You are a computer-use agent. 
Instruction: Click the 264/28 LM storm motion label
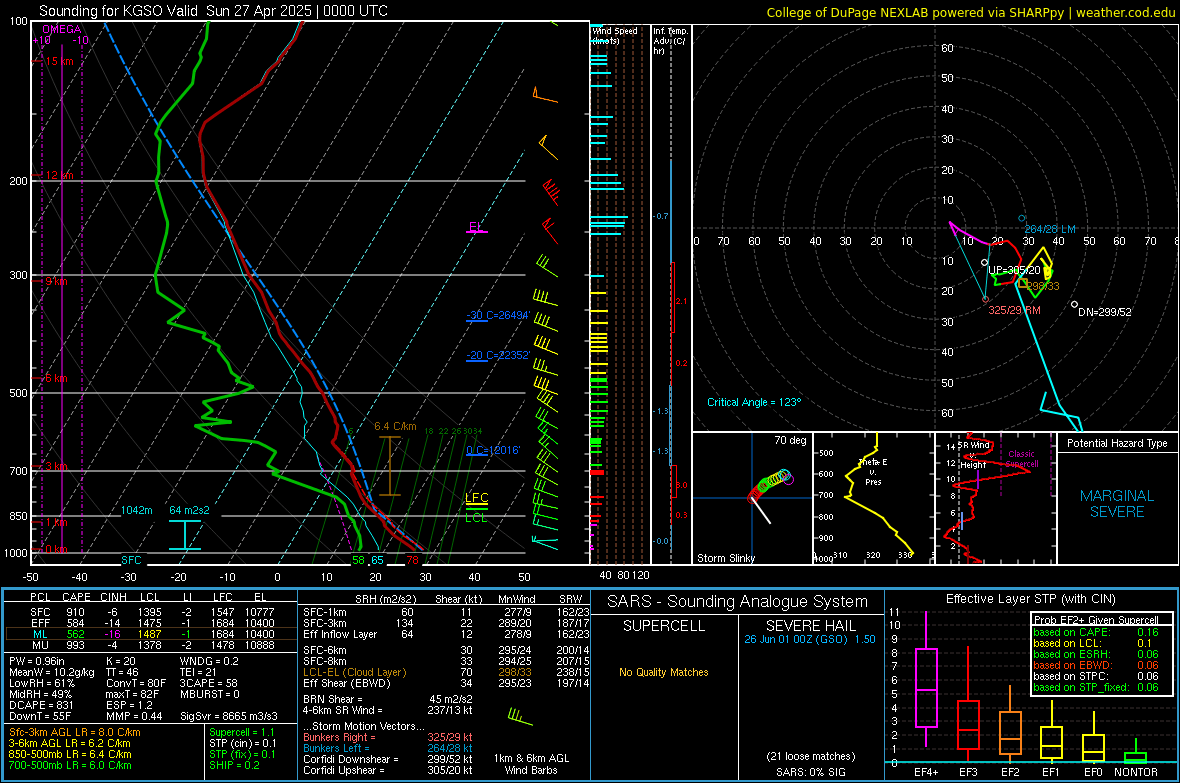click(x=1050, y=229)
